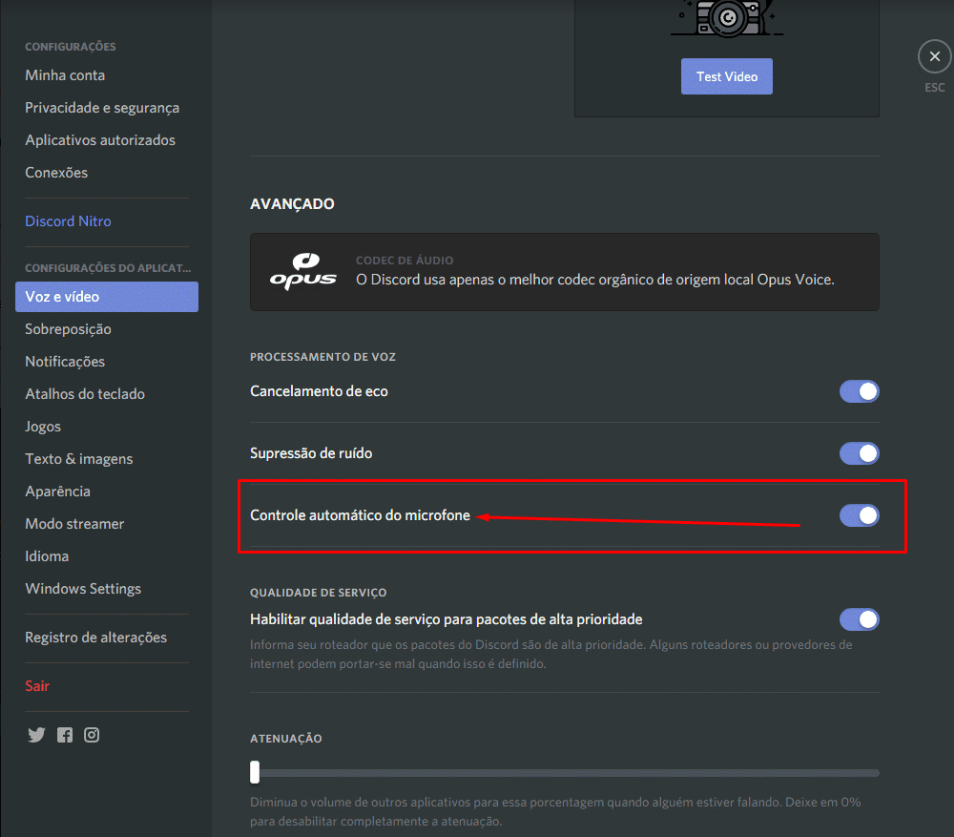Open Modo streamer settings

pyautogui.click(x=75, y=524)
